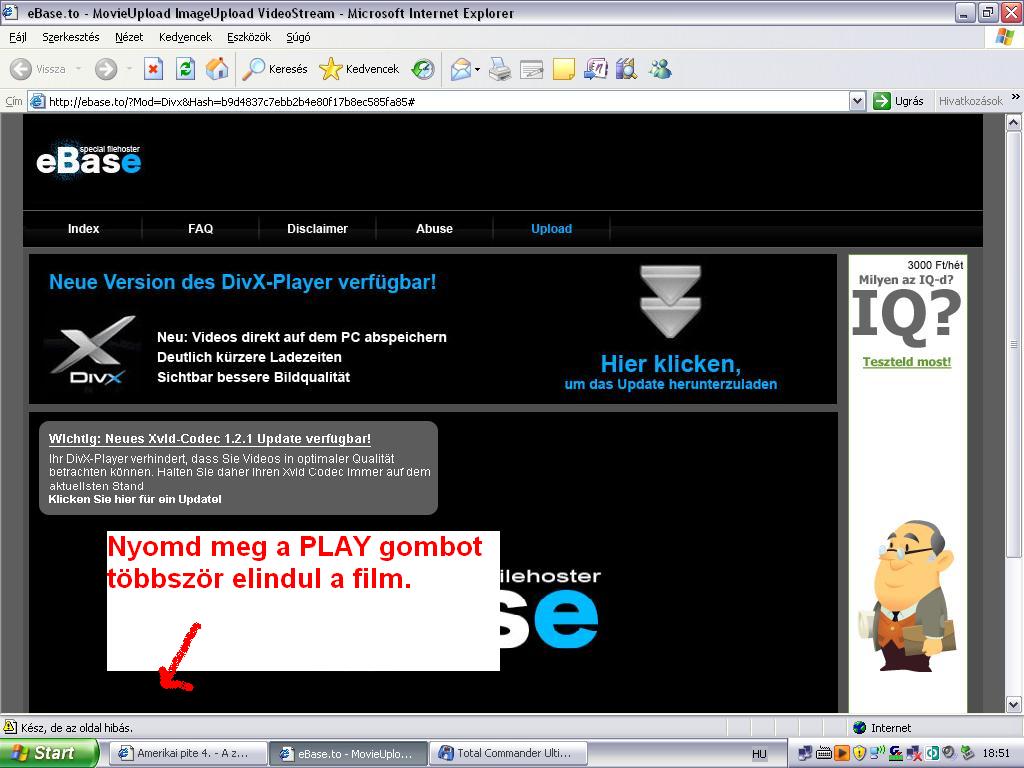Click the taskbar clock showing 18:51

(x=996, y=753)
